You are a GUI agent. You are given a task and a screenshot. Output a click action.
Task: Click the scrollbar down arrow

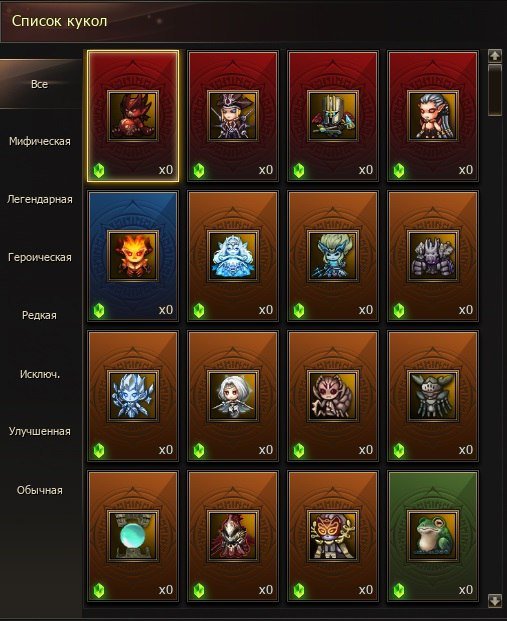tap(495, 600)
